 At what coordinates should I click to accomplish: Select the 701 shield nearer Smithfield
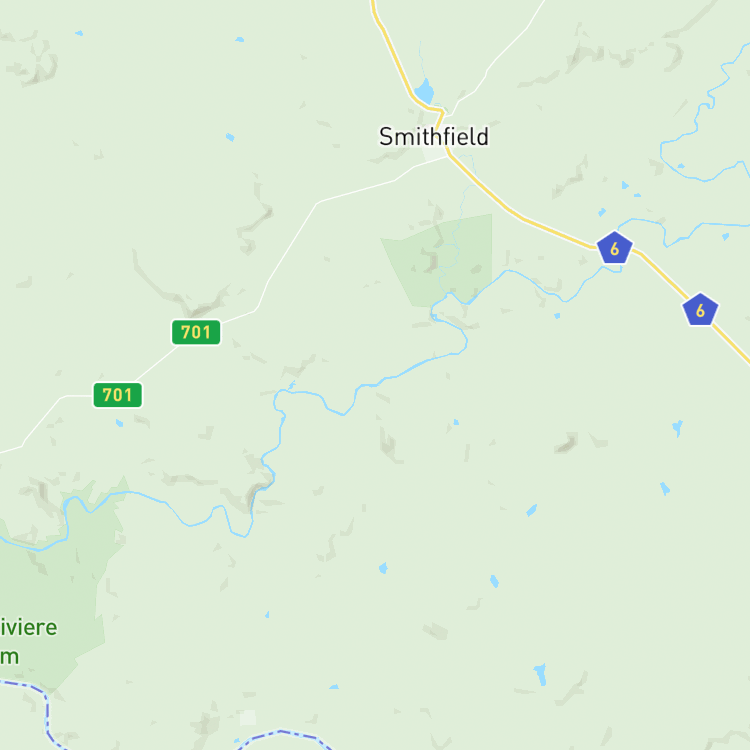[x=196, y=332]
